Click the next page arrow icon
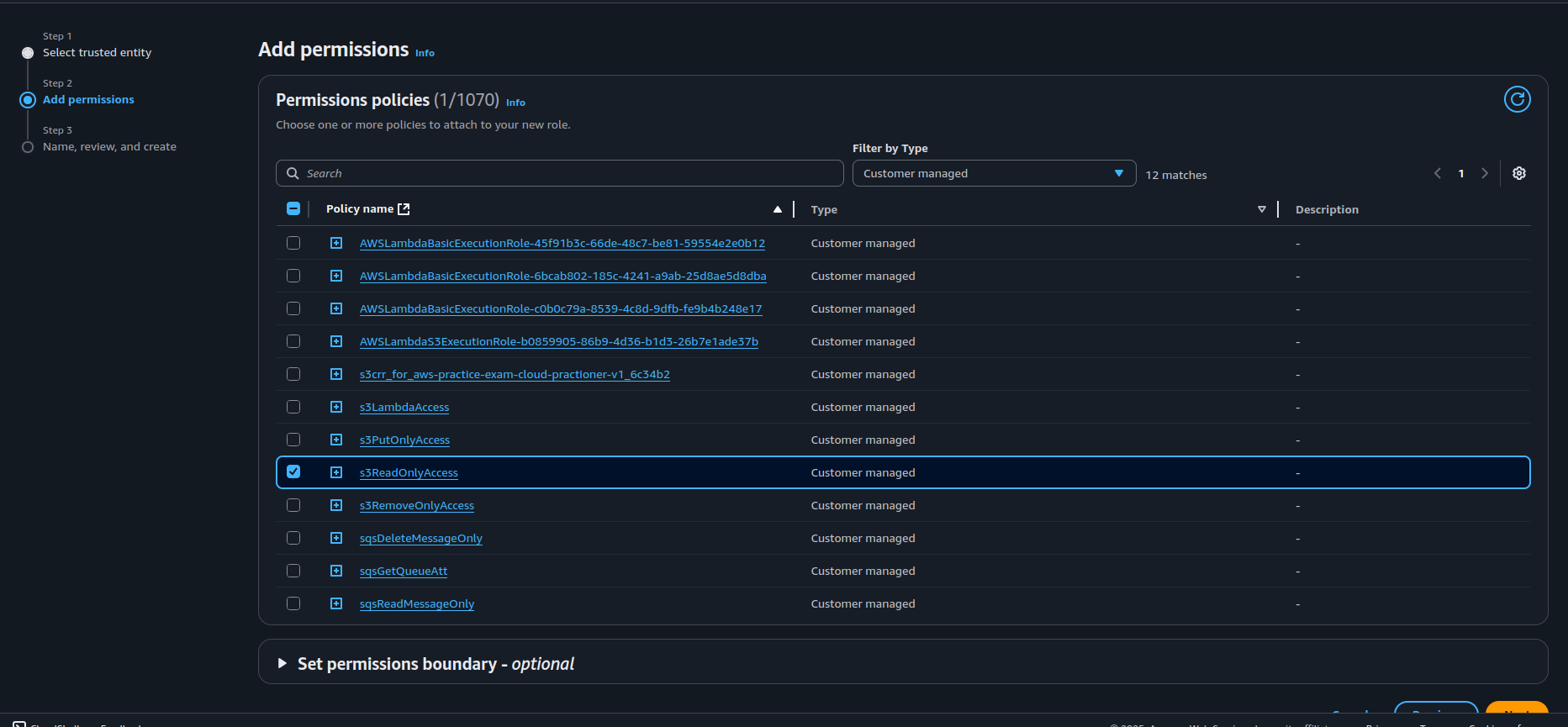This screenshot has width=1568, height=727. point(1484,173)
